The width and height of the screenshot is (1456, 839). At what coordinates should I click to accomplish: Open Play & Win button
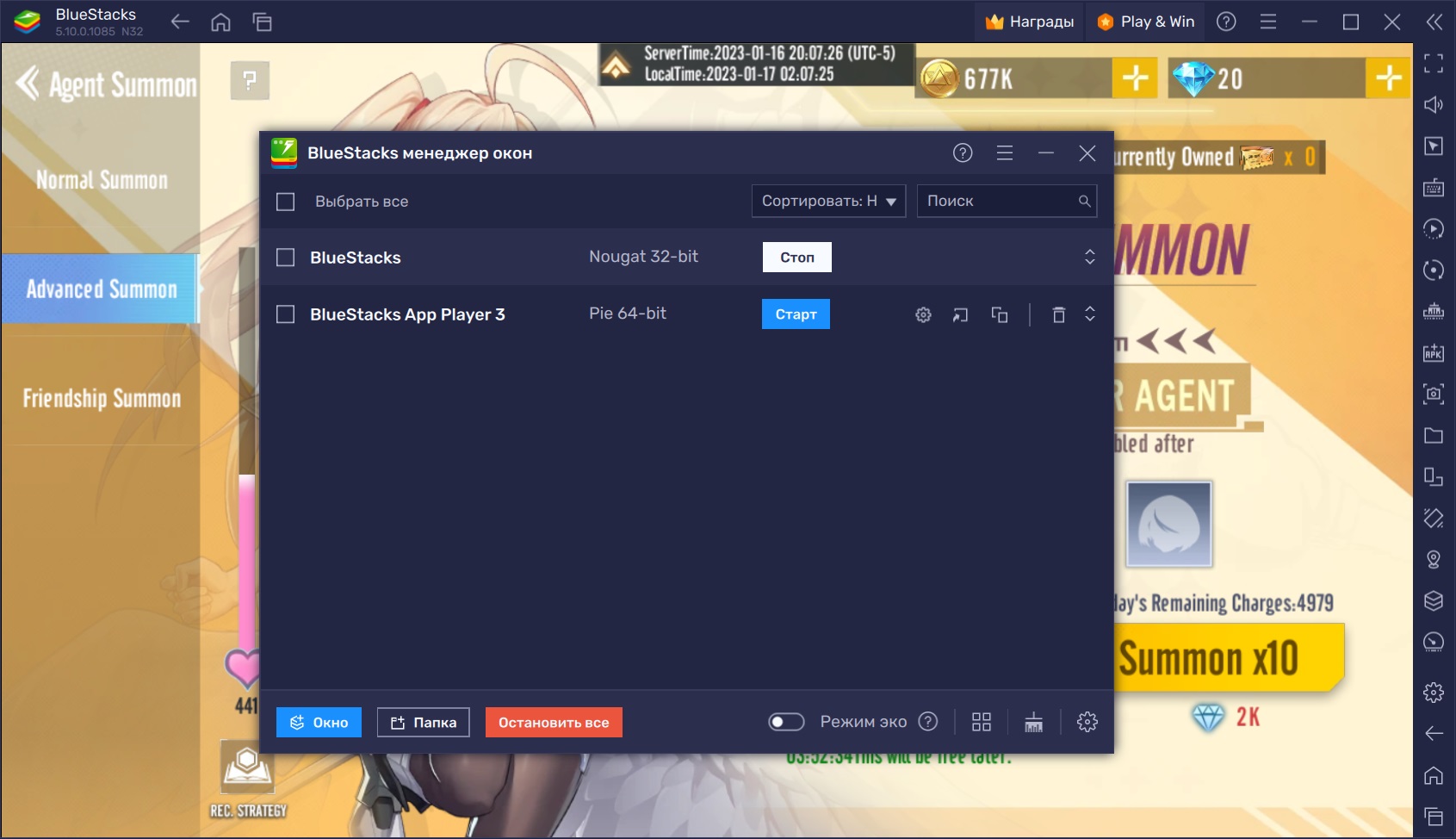click(1146, 22)
